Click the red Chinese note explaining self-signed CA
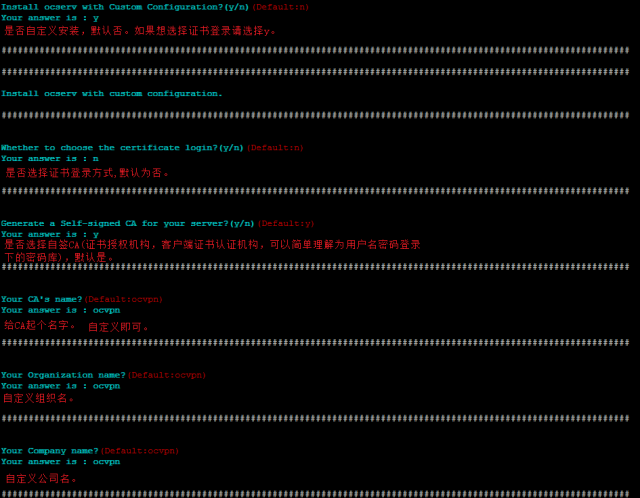The width and height of the screenshot is (640, 498). click(x=212, y=251)
